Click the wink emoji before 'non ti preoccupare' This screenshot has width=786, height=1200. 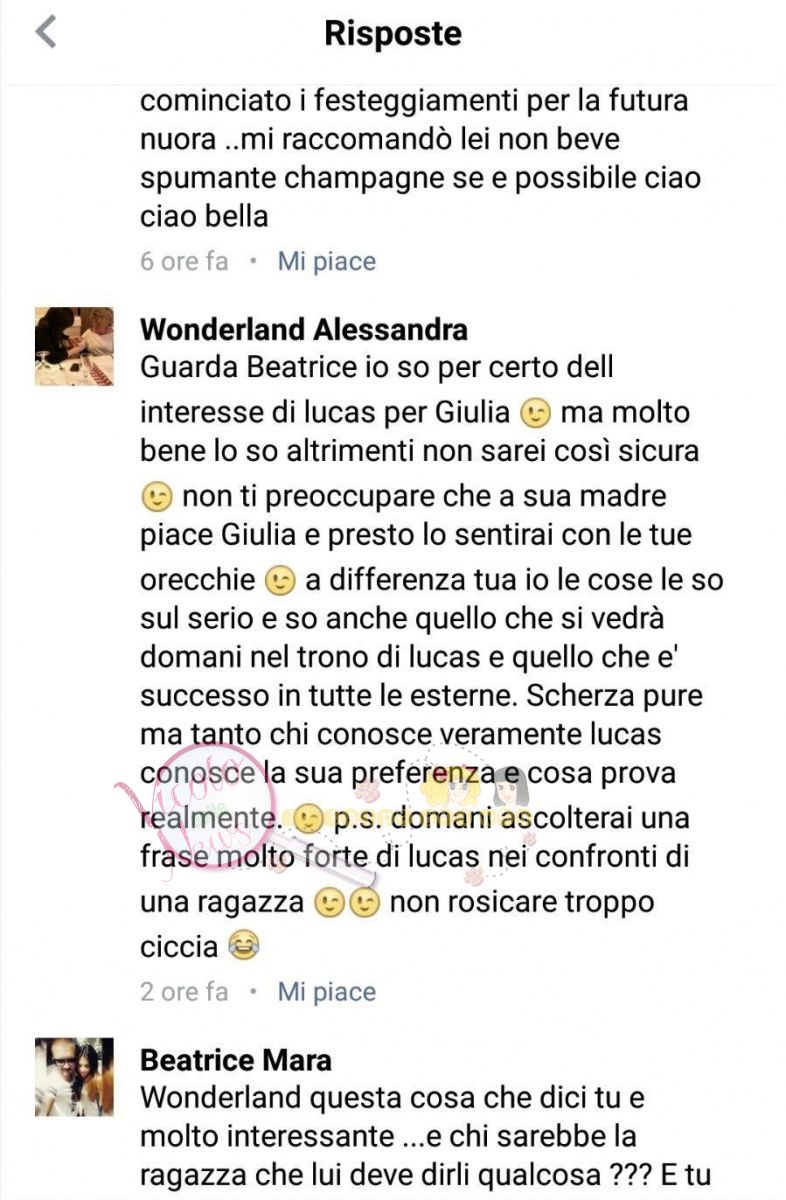pos(157,496)
